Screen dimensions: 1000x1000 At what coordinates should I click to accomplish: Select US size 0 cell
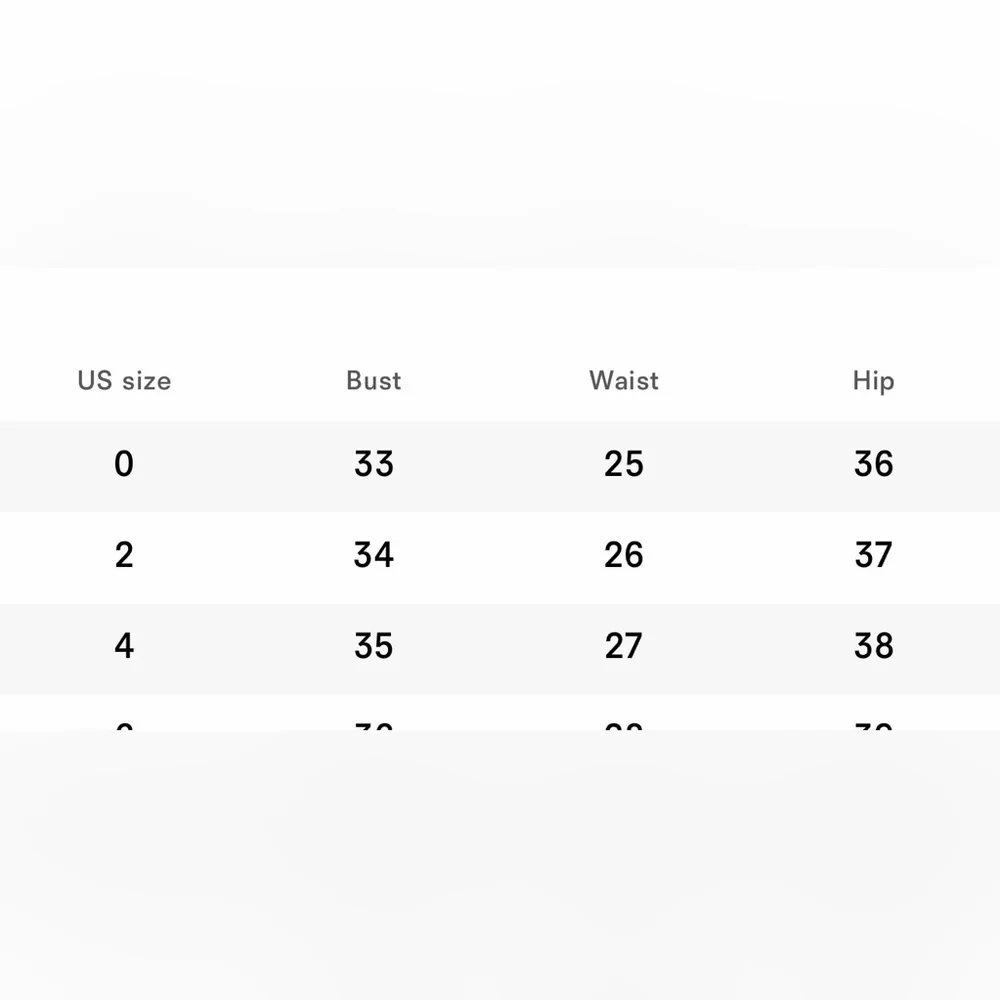124,464
